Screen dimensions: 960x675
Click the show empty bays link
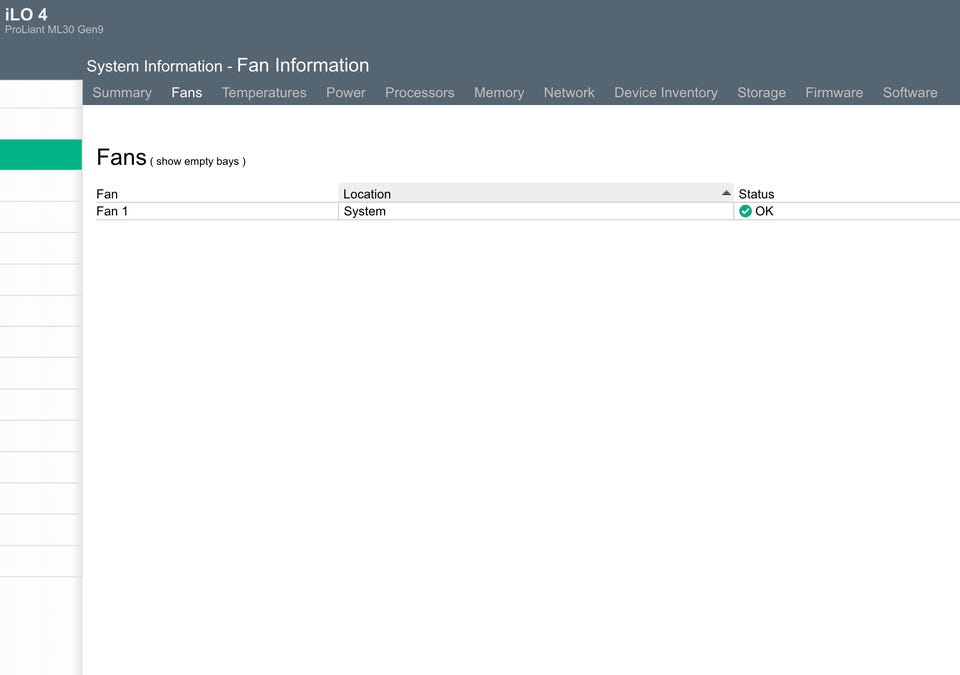point(200,161)
